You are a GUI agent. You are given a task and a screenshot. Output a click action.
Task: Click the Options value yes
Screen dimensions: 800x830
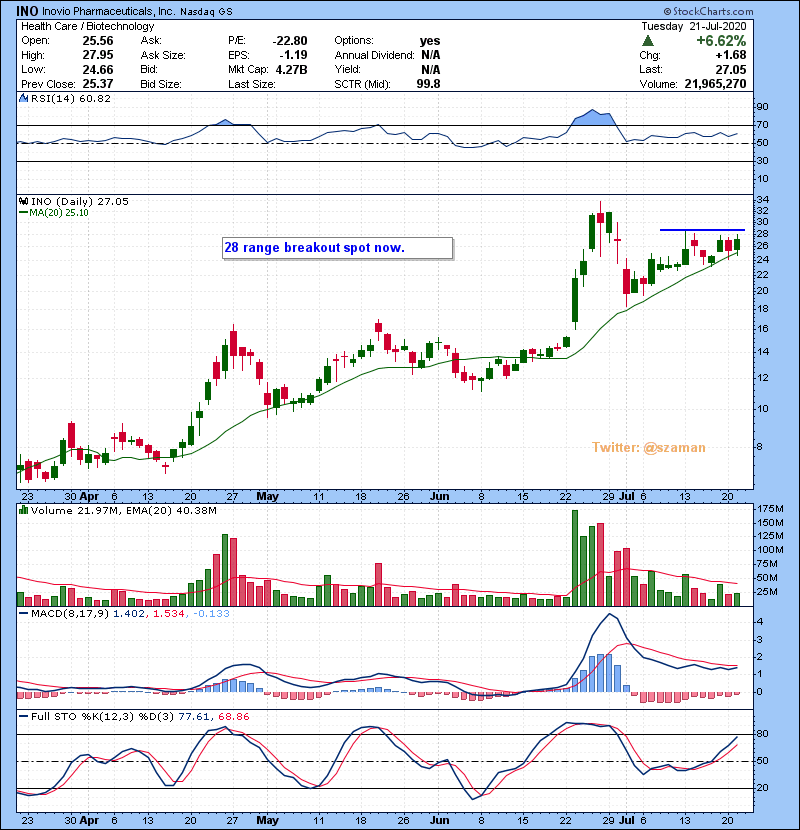pos(430,41)
